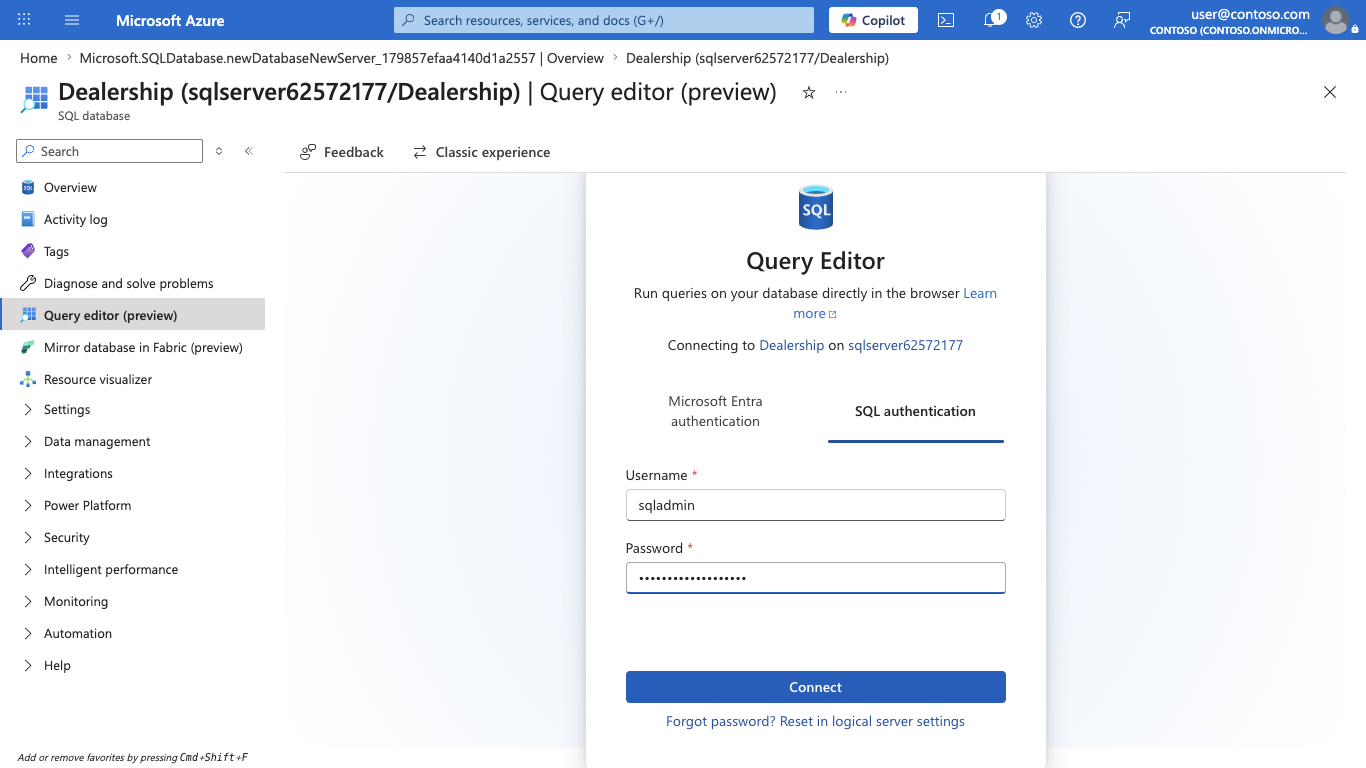Click the Tags icon in sidebar
Image resolution: width=1366 pixels, height=768 pixels.
point(28,251)
